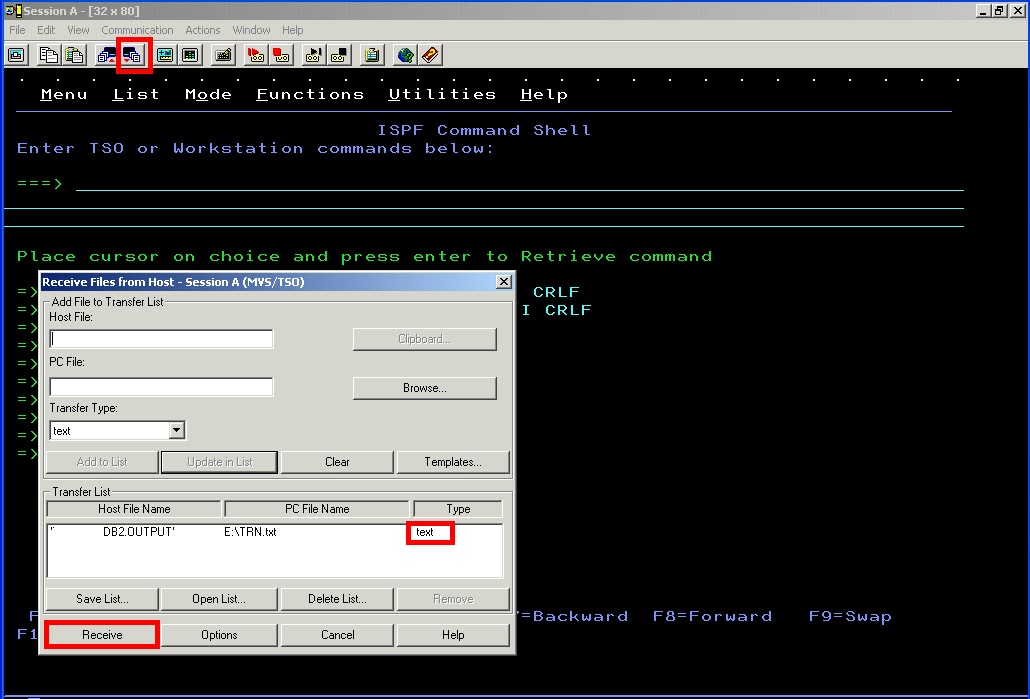The width and height of the screenshot is (1030, 699).
Task: Select the Functions option on the host screen
Action: [x=310, y=94]
